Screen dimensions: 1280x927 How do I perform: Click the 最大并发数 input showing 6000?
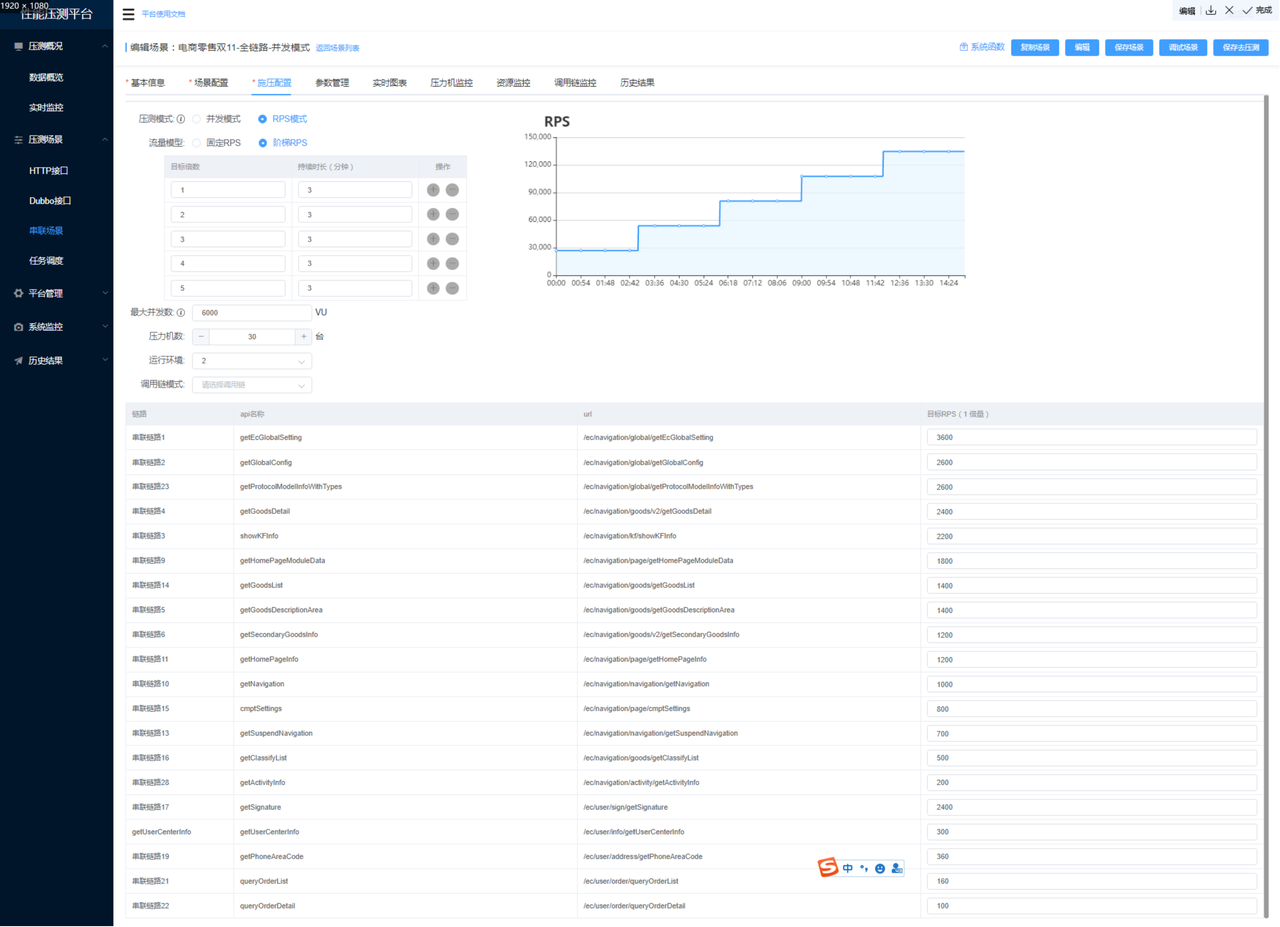(252, 313)
